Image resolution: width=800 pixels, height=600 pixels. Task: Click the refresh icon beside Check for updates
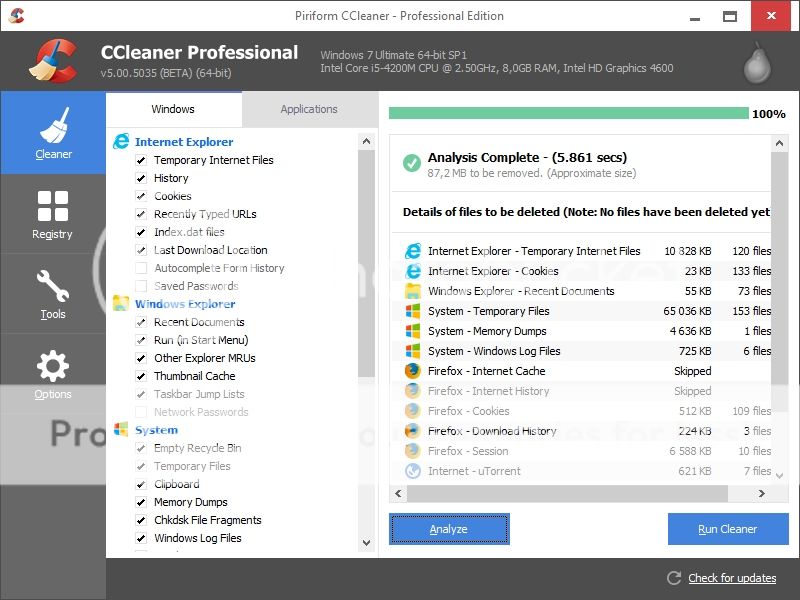[x=674, y=578]
